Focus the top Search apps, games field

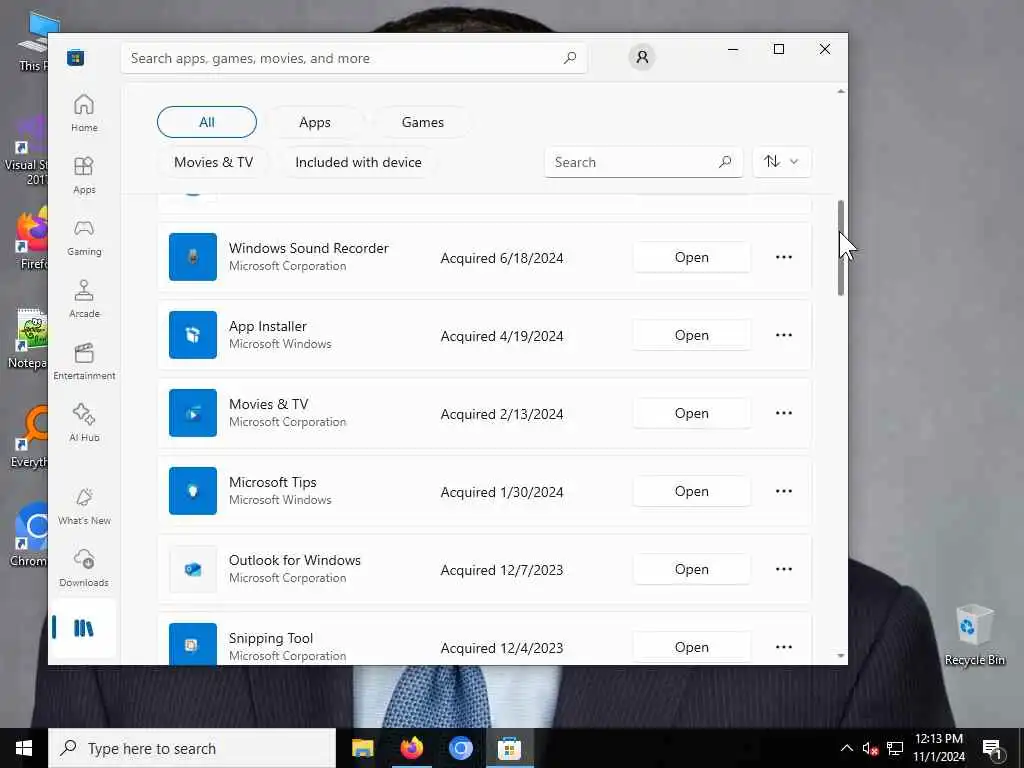click(x=354, y=58)
